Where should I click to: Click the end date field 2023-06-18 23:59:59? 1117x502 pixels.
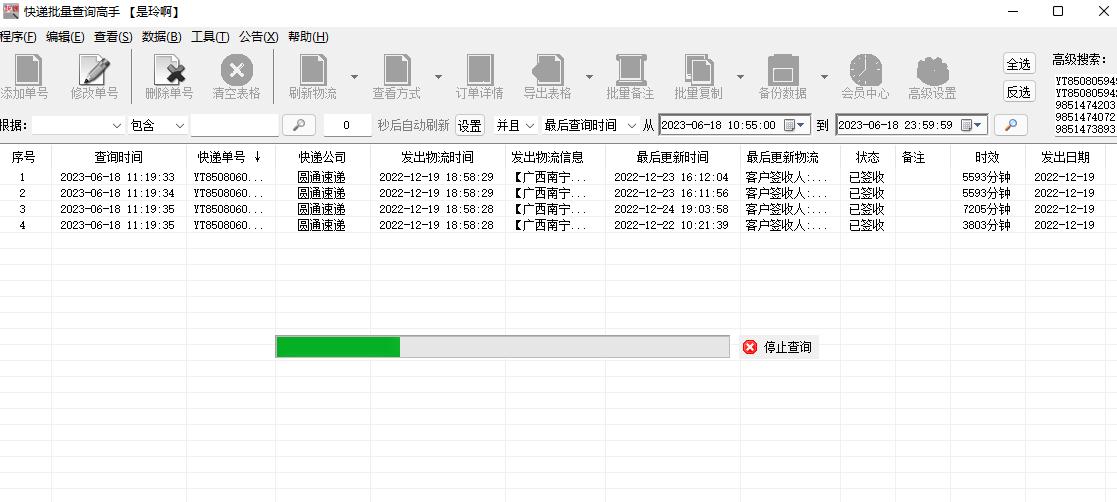pyautogui.click(x=912, y=125)
